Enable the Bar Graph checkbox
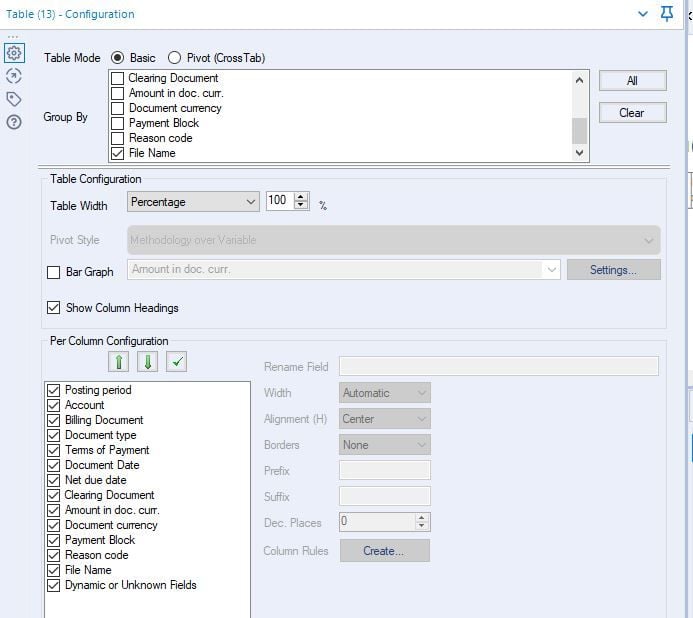 point(53,272)
